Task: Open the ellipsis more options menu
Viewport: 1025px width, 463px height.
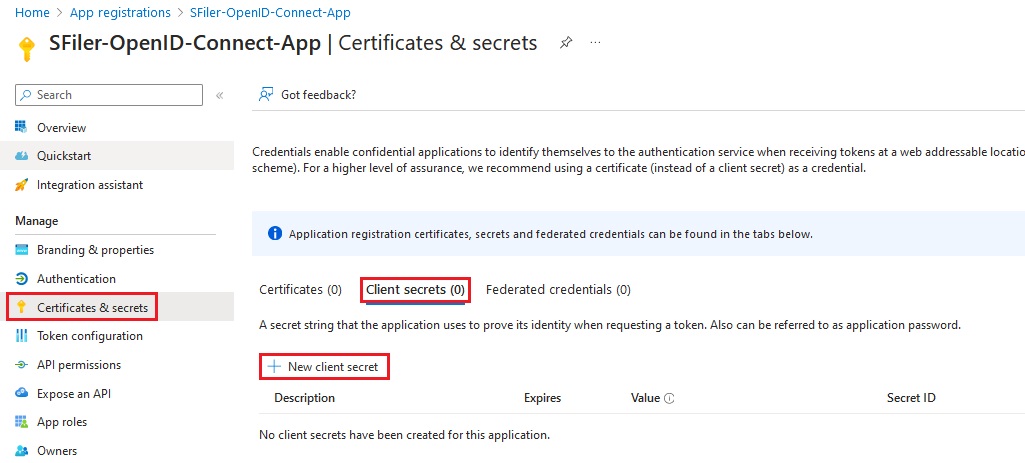Action: click(595, 43)
